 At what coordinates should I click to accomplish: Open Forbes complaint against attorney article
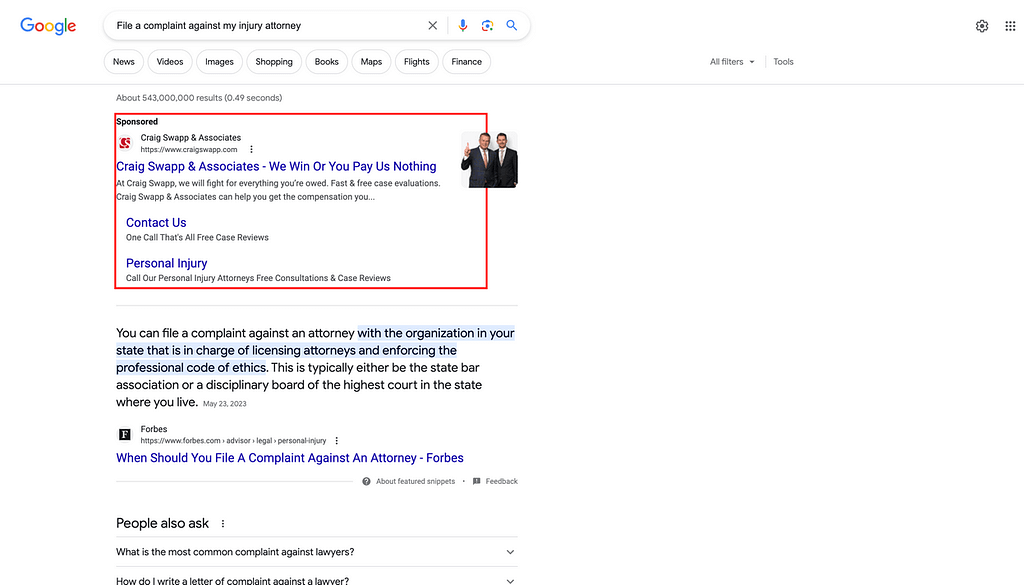[x=290, y=458]
